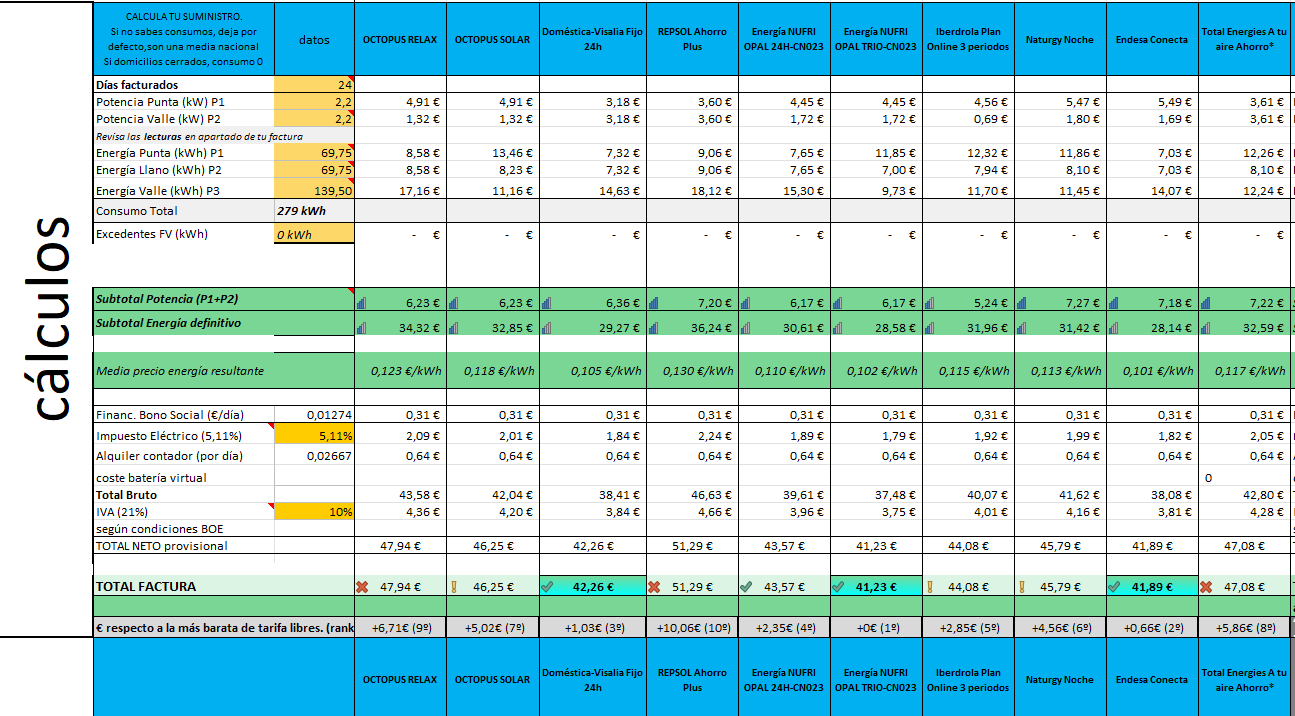Click the 0,101 €/kWh average price cell
Image resolution: width=1295 pixels, height=716 pixels.
pos(1152,370)
